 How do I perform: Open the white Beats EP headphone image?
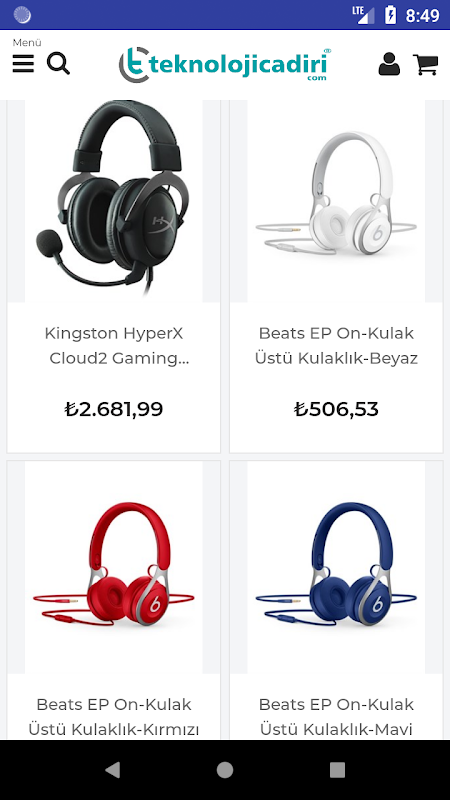click(336, 201)
